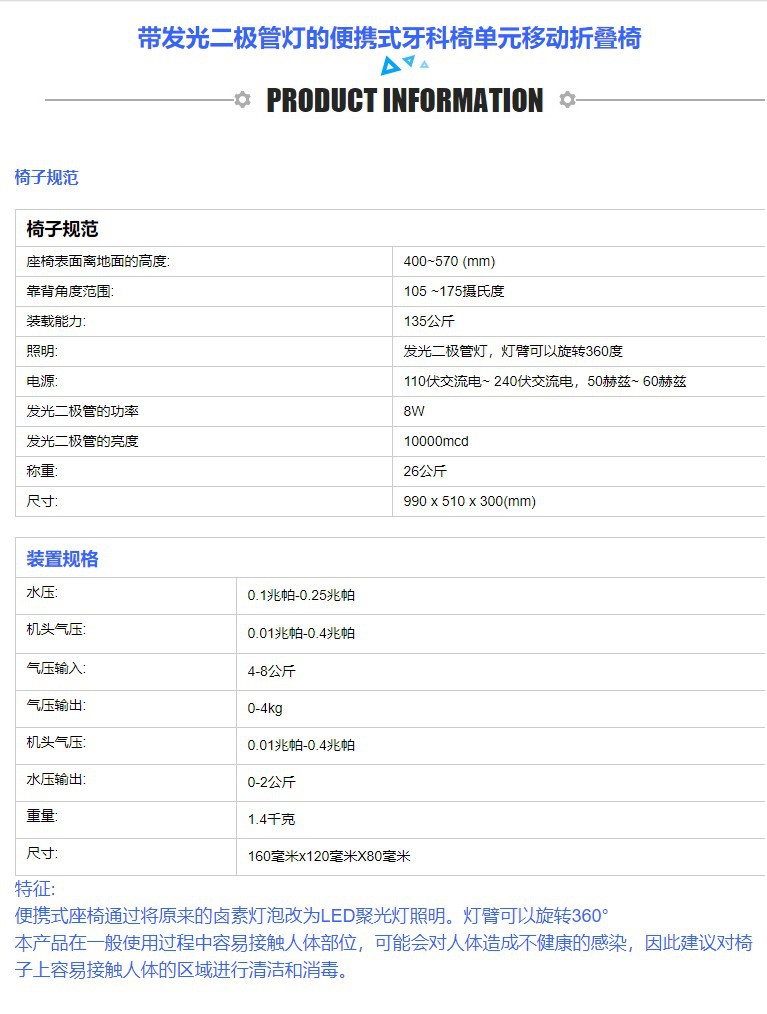This screenshot has width=767, height=1014.
Task: Click the line starting 本产品在一般使用过程中
Action: click(384, 943)
